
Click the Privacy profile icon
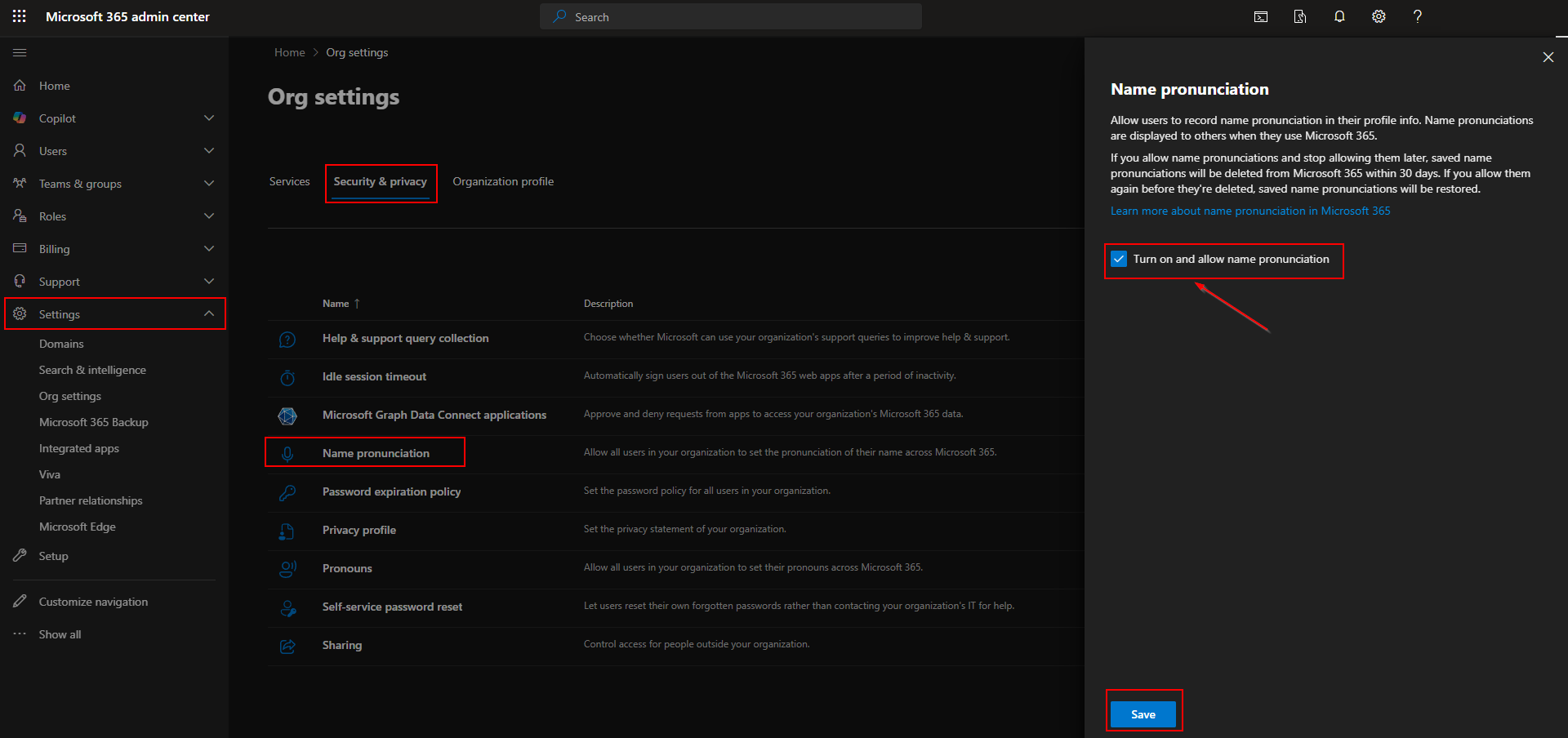tap(287, 531)
